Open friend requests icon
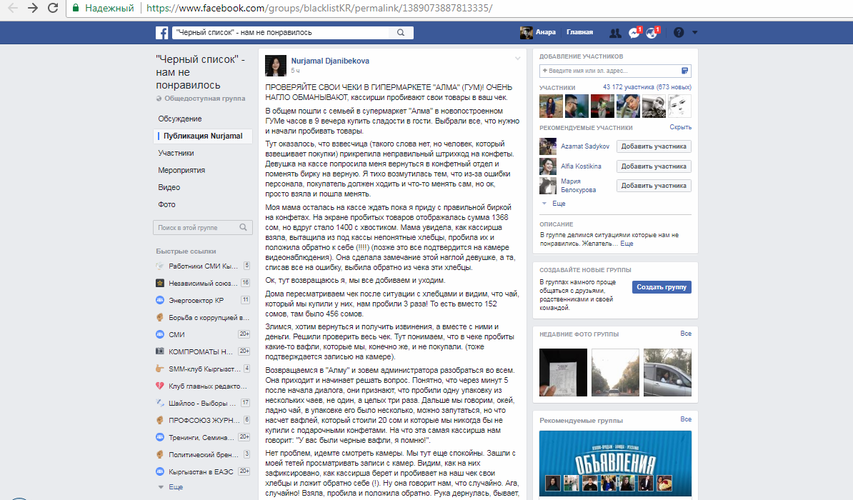 (612, 33)
